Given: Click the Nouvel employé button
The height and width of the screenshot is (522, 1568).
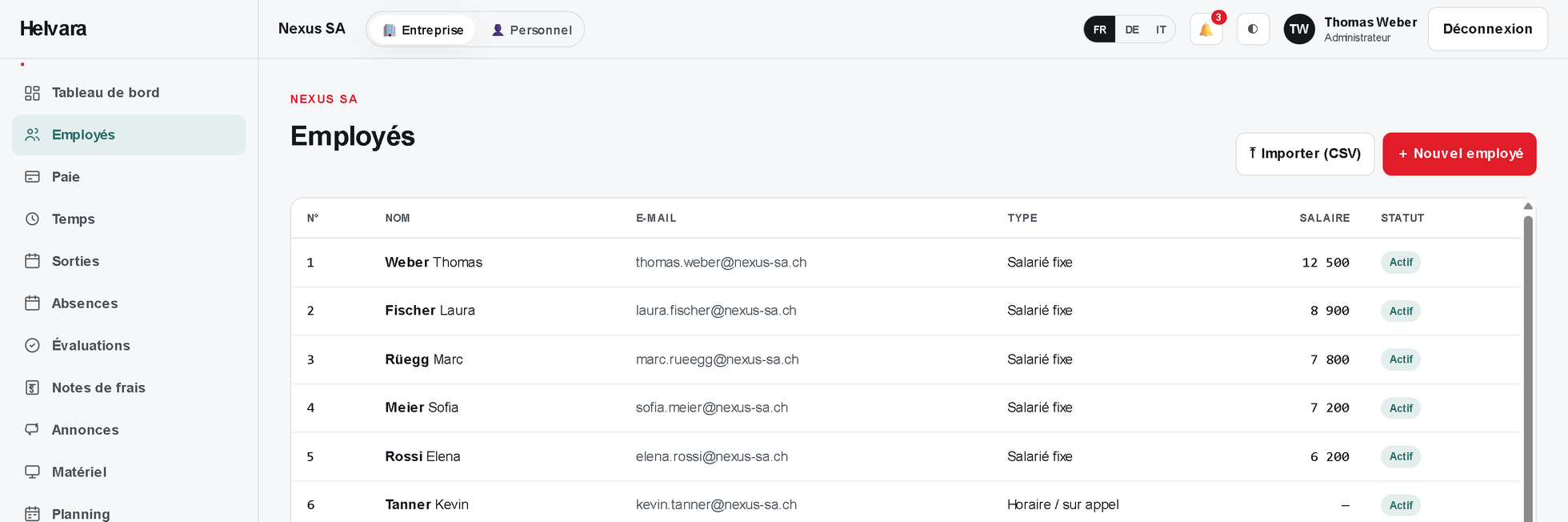Looking at the screenshot, I should [x=1459, y=154].
